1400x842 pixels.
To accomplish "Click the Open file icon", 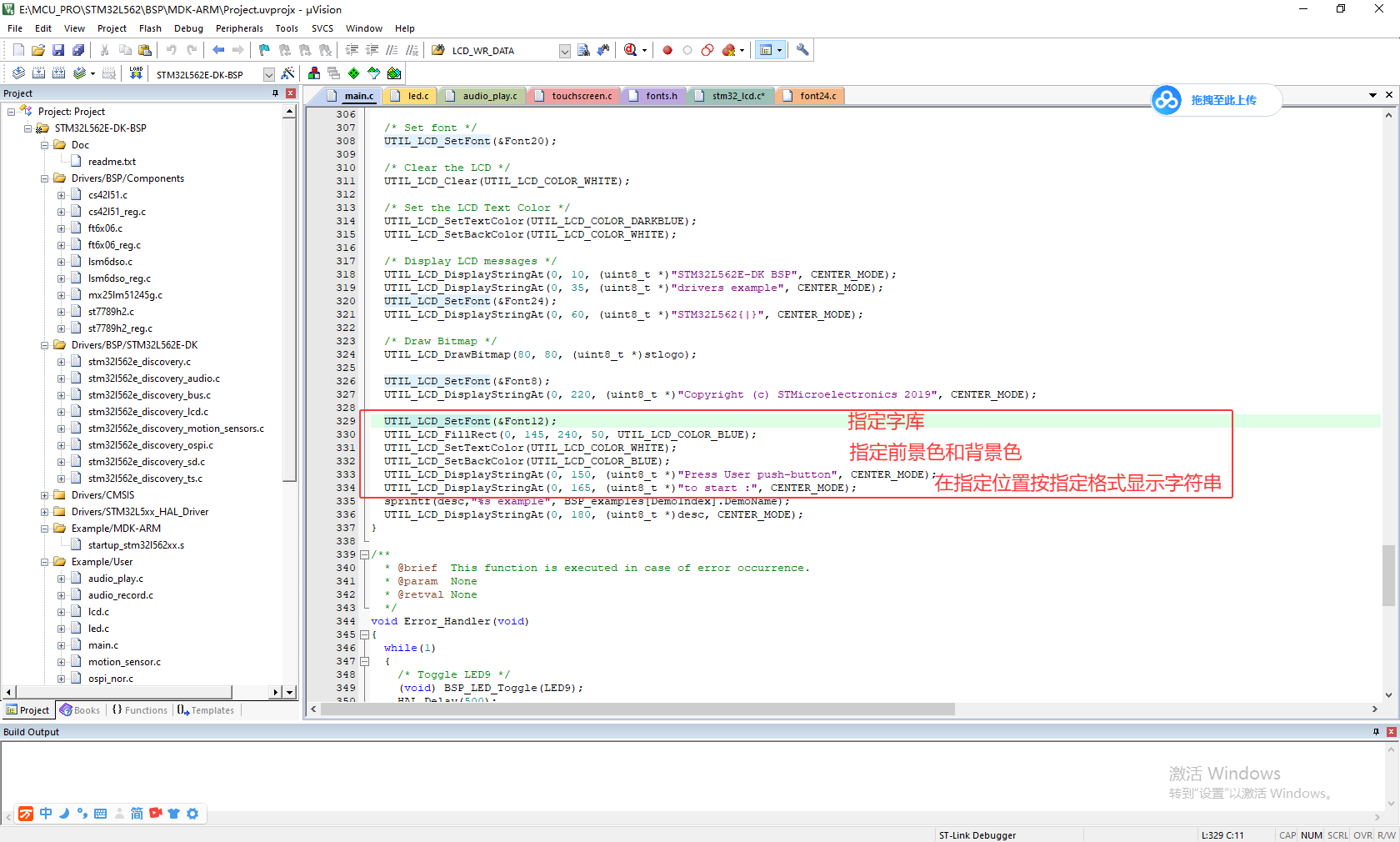I will (x=38, y=50).
